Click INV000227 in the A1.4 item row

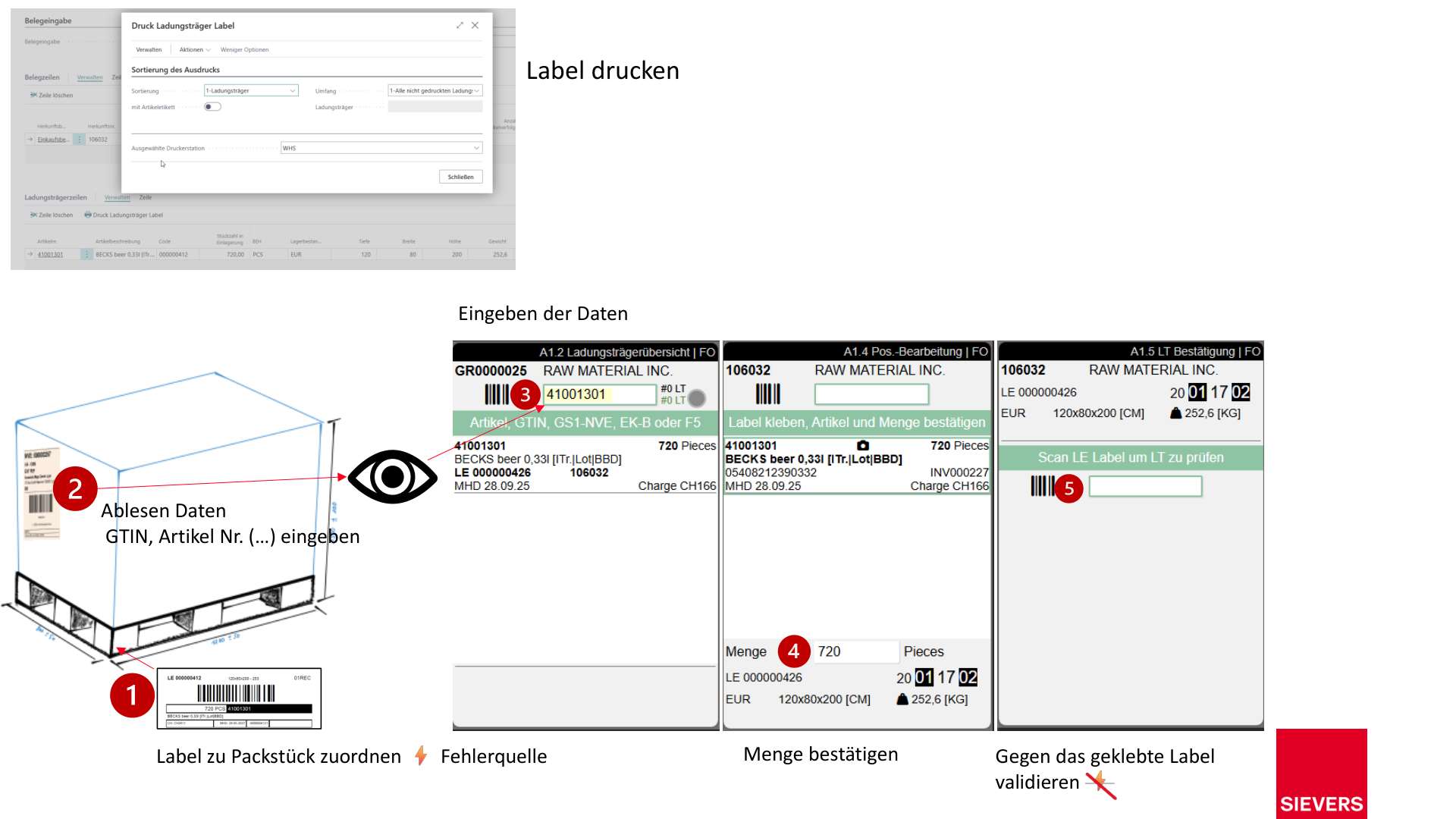pyautogui.click(x=959, y=472)
